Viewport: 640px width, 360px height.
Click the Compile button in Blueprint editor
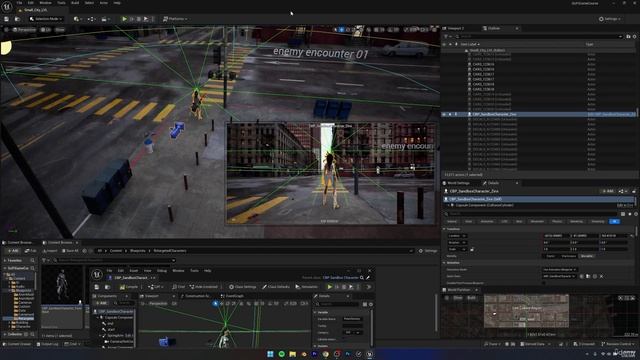point(129,287)
